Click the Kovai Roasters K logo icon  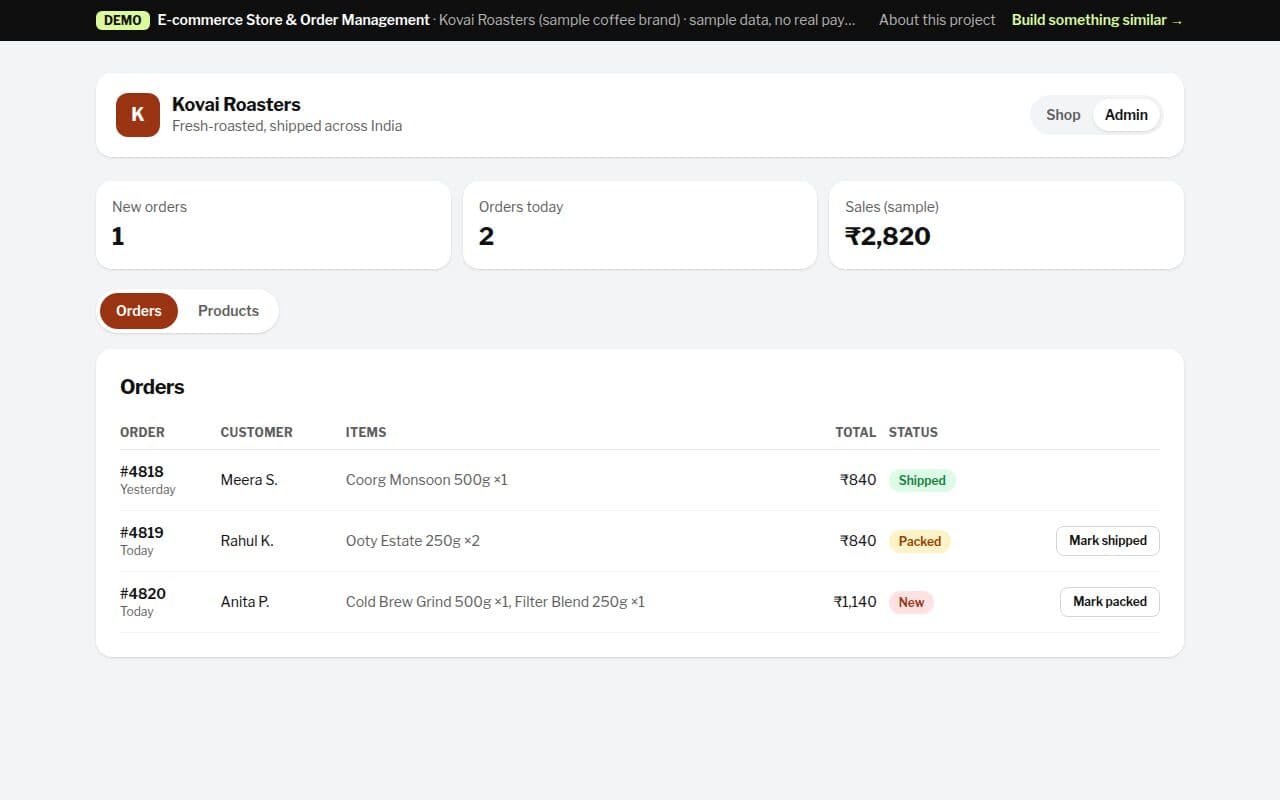138,115
